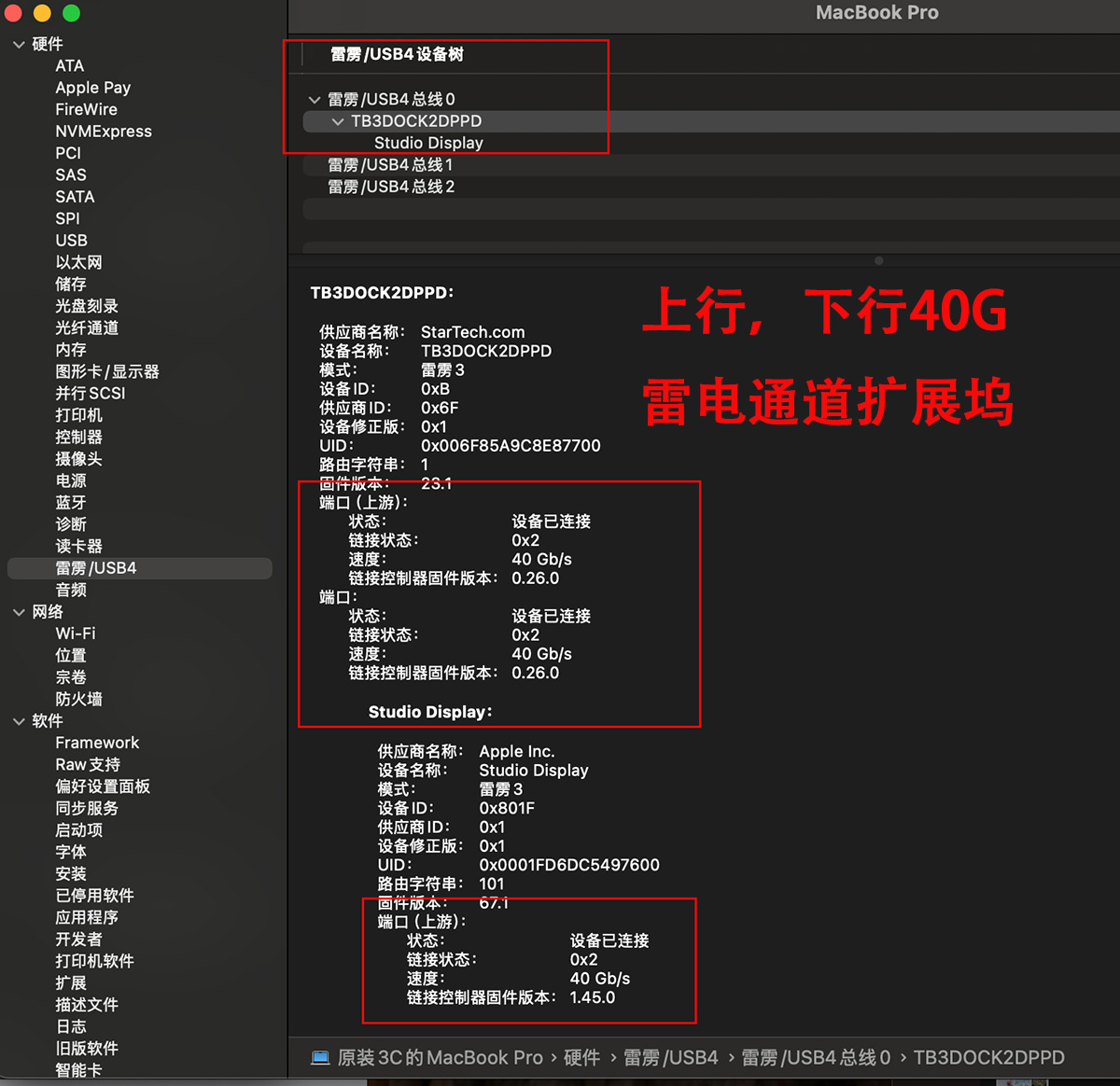Select 同步服务 in the sidebar
1120x1086 pixels.
[x=87, y=808]
